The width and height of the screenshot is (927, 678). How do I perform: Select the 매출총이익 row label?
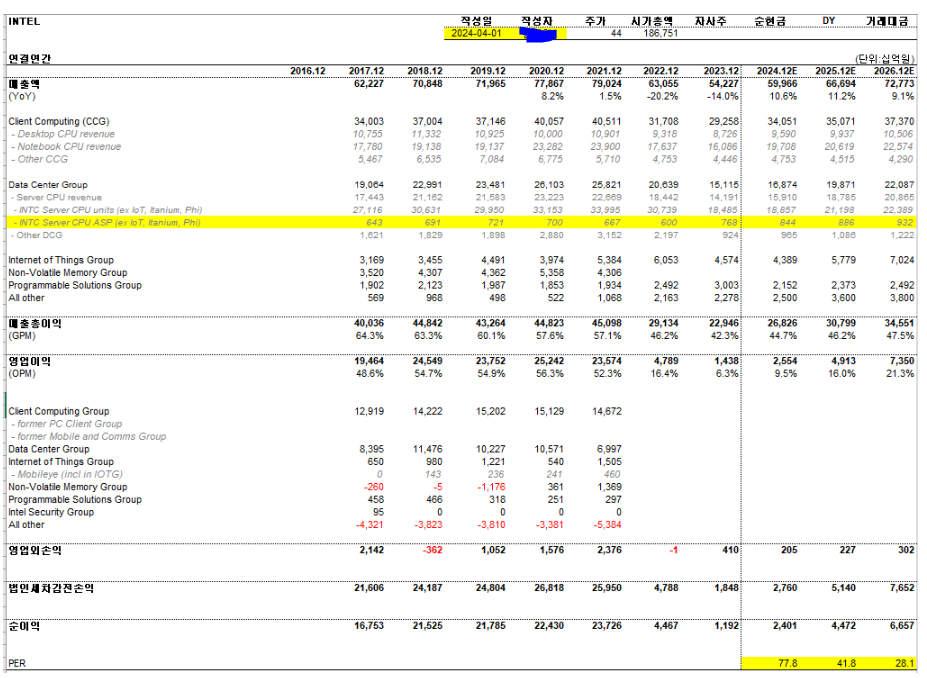(35, 323)
